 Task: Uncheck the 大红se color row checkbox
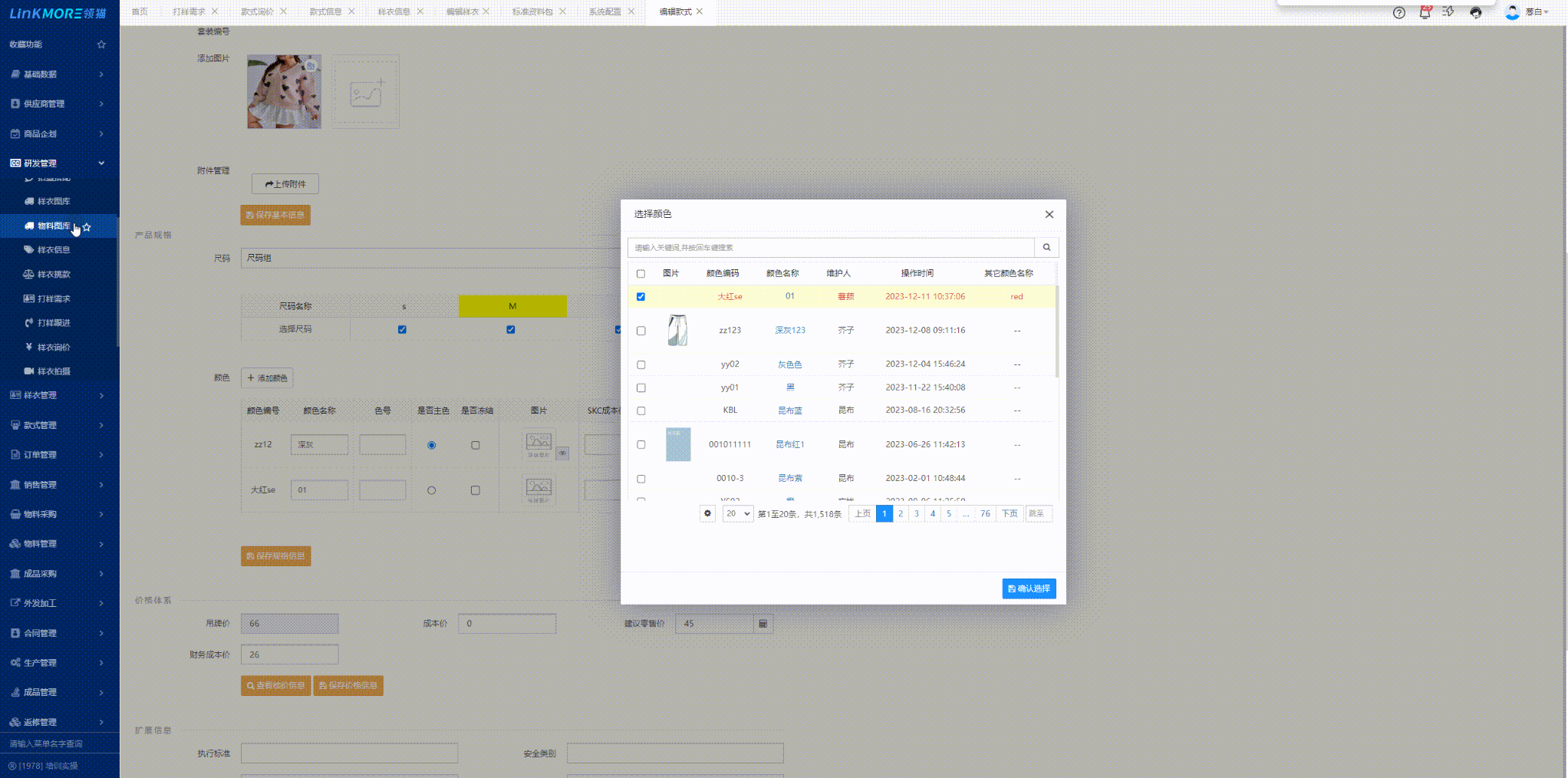pos(641,297)
